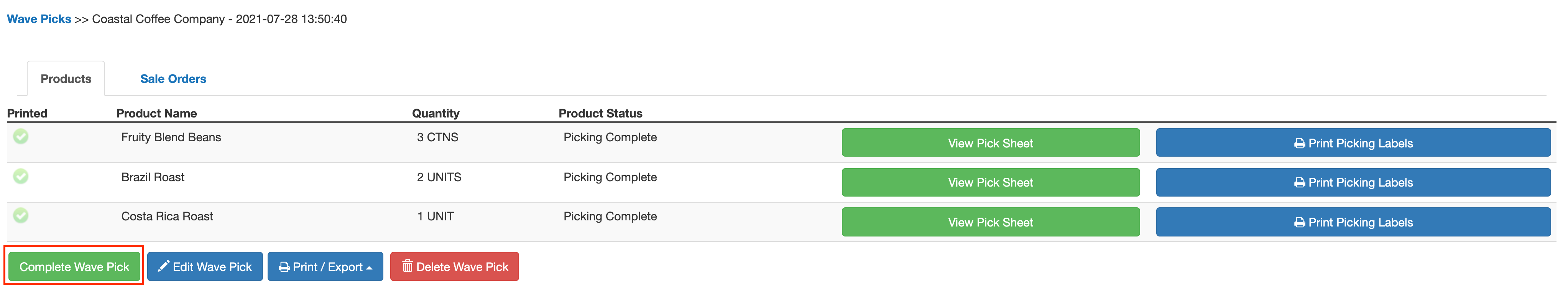
Task: Click printer icon on Costa Rica Roast labels button
Action: tap(1299, 223)
